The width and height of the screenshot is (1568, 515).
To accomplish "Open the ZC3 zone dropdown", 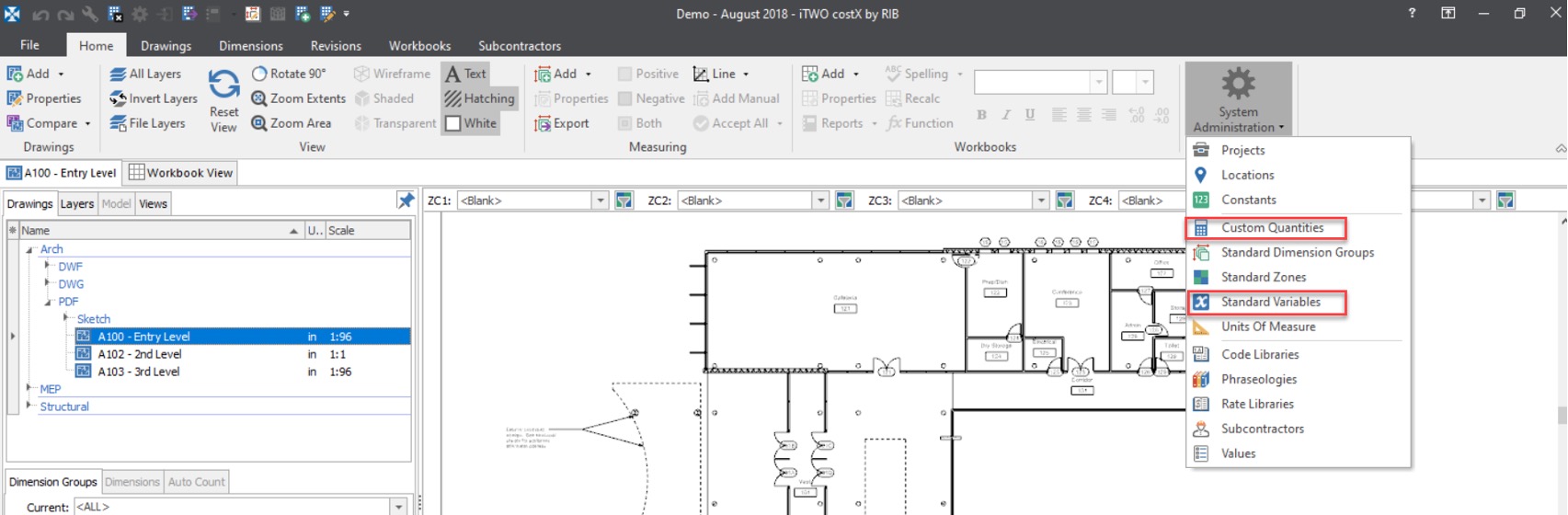I will 1041,200.
